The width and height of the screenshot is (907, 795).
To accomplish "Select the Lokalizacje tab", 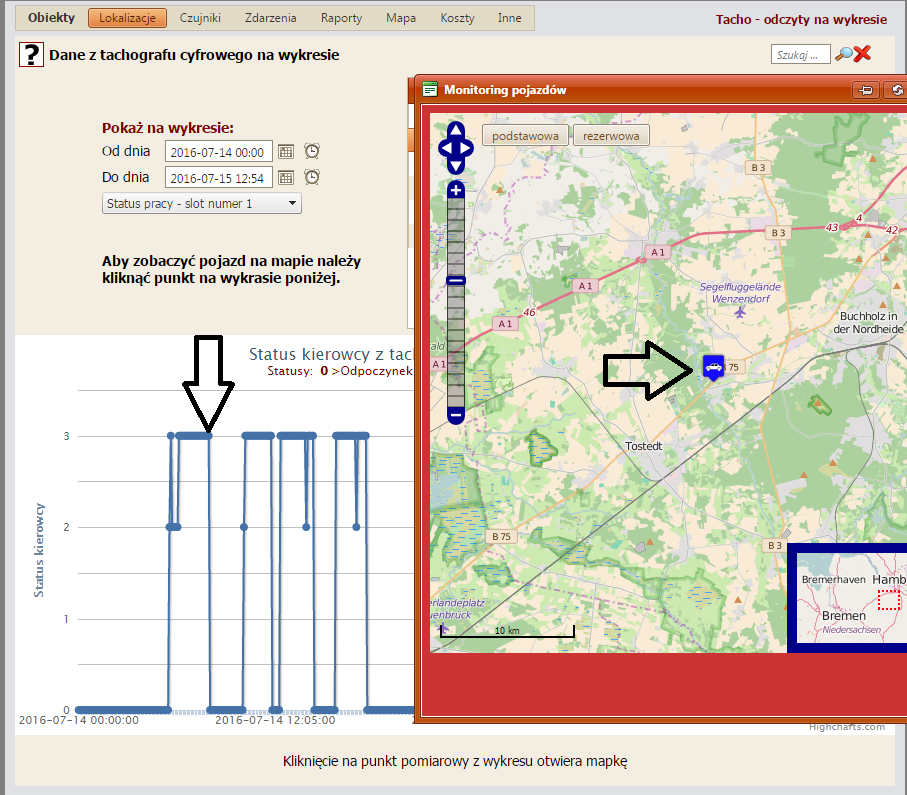I will [127, 18].
